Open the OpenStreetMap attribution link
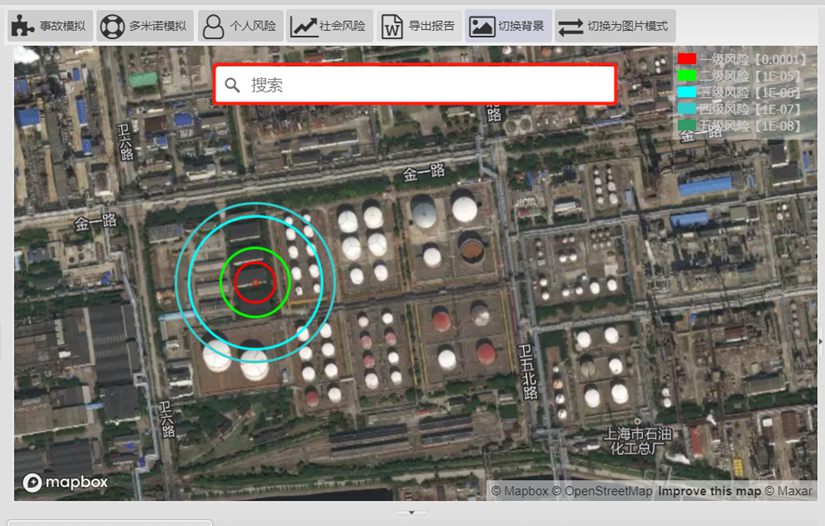Image resolution: width=825 pixels, height=526 pixels. [603, 491]
